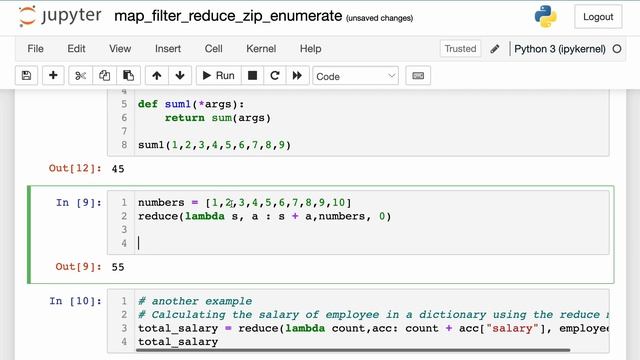Image resolution: width=640 pixels, height=360 pixels.
Task: Insert a cell below with plus icon
Action: [x=53, y=76]
